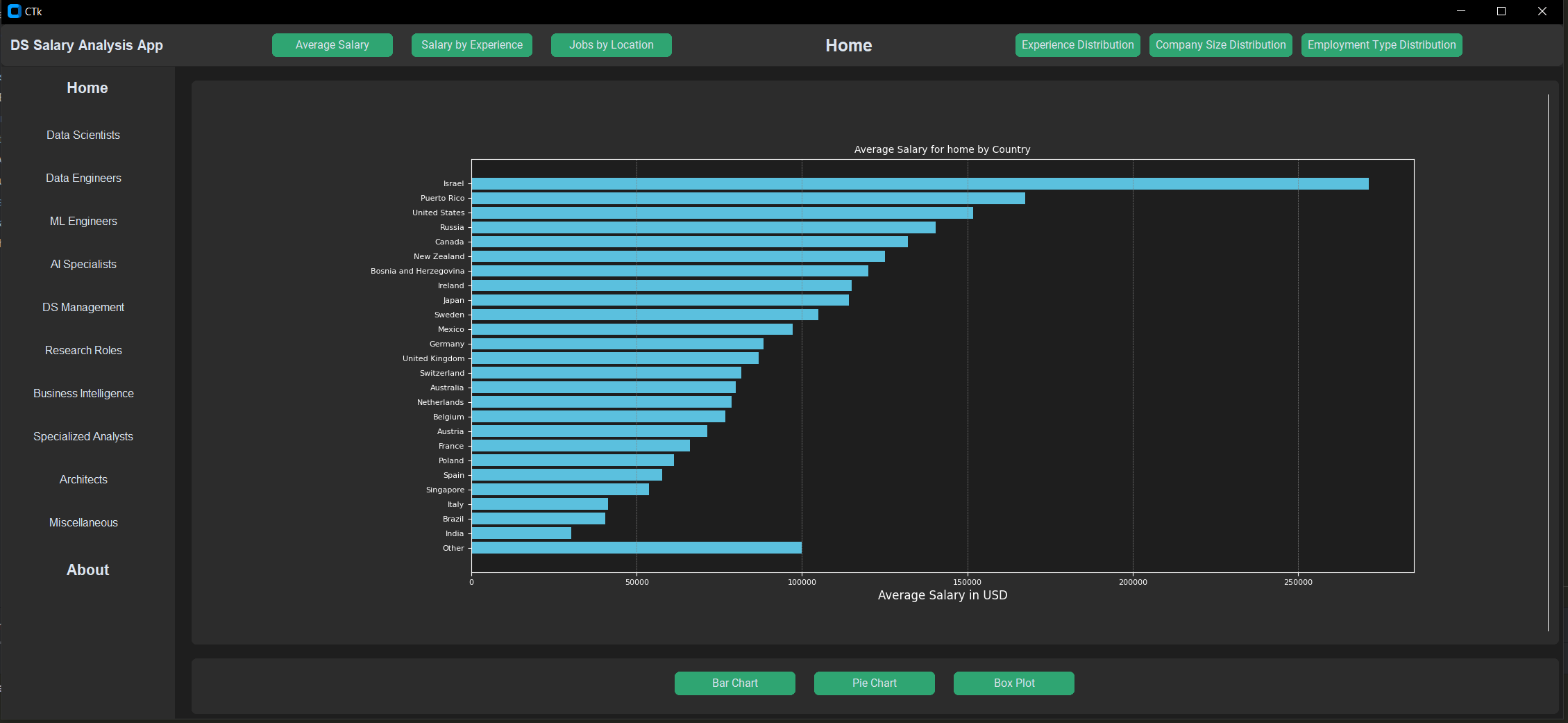Click the CTk application logo icon
1568x723 pixels.
pyautogui.click(x=15, y=11)
